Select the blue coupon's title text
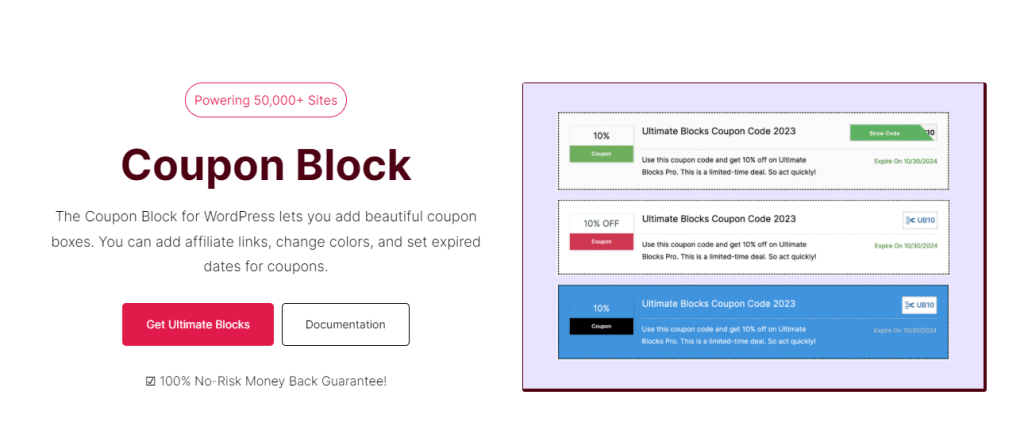Viewport: 1024px width, 441px height. tap(718, 304)
